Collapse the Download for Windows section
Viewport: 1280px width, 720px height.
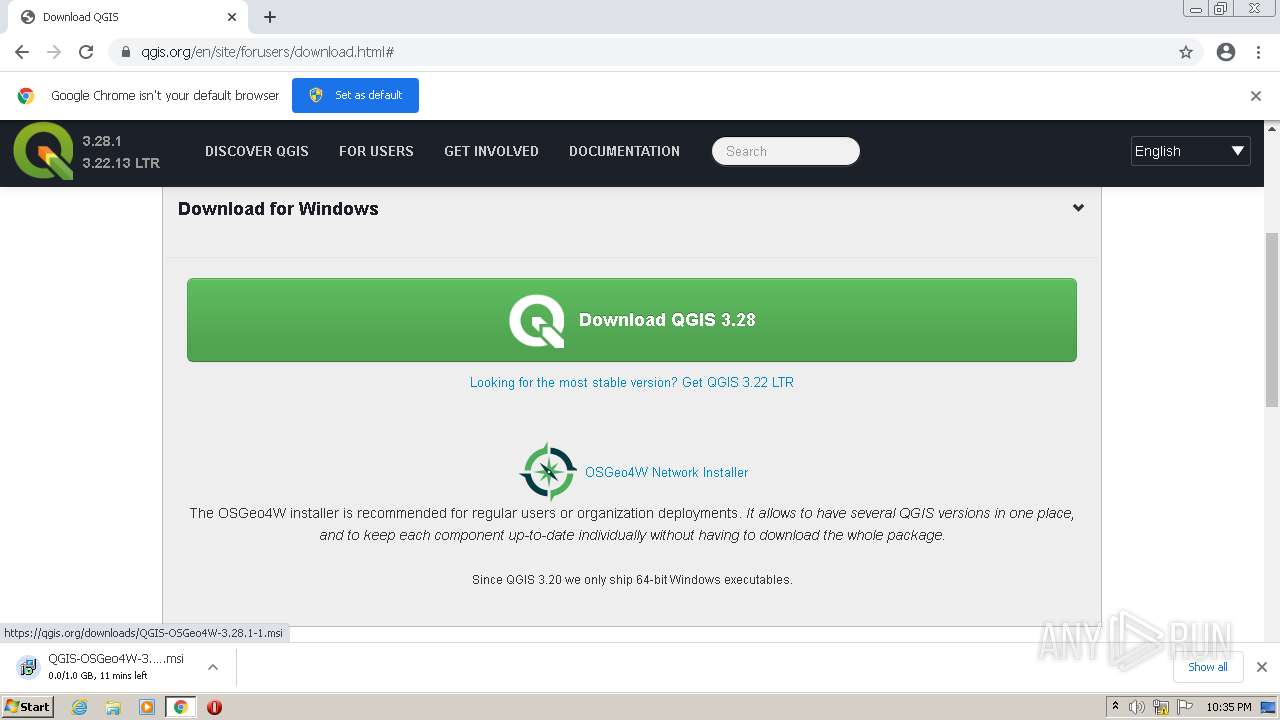pos(1078,208)
